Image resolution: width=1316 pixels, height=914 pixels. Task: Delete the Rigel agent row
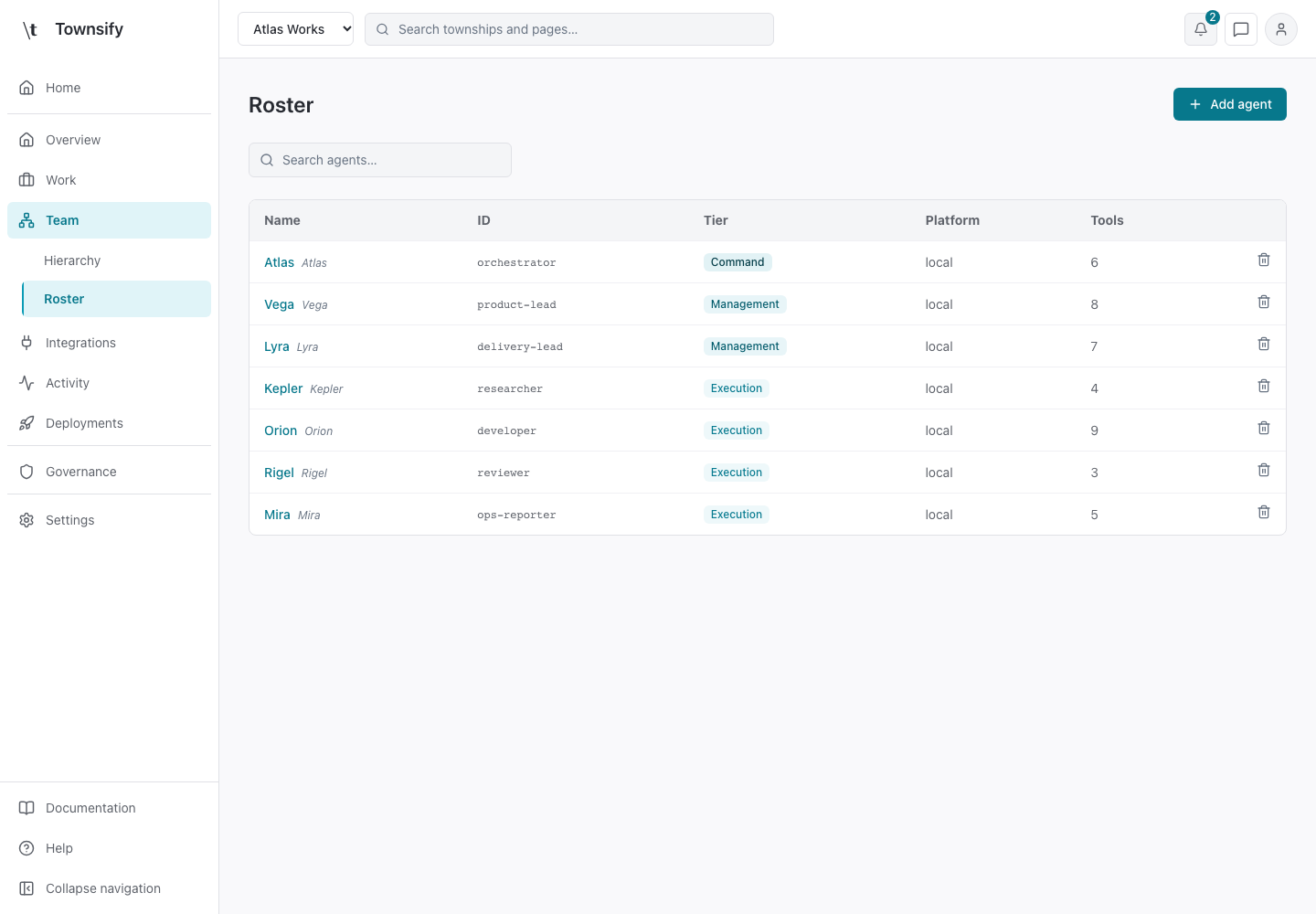(x=1264, y=471)
